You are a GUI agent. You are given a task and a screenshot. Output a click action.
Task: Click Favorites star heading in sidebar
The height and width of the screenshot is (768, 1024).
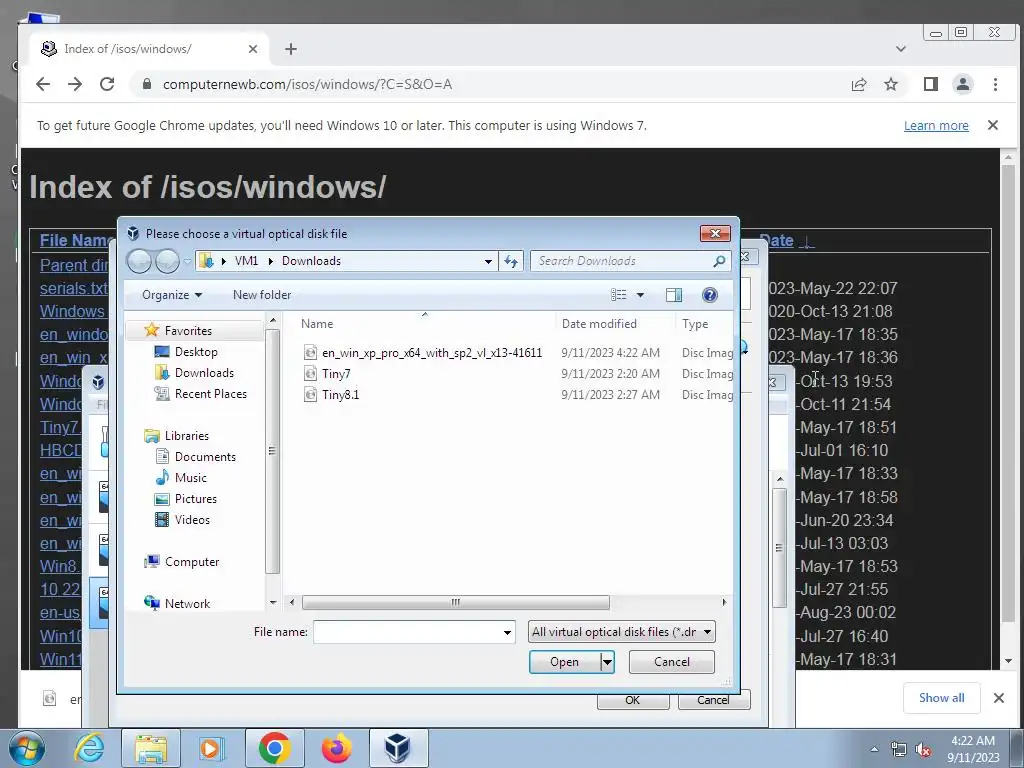(x=178, y=330)
